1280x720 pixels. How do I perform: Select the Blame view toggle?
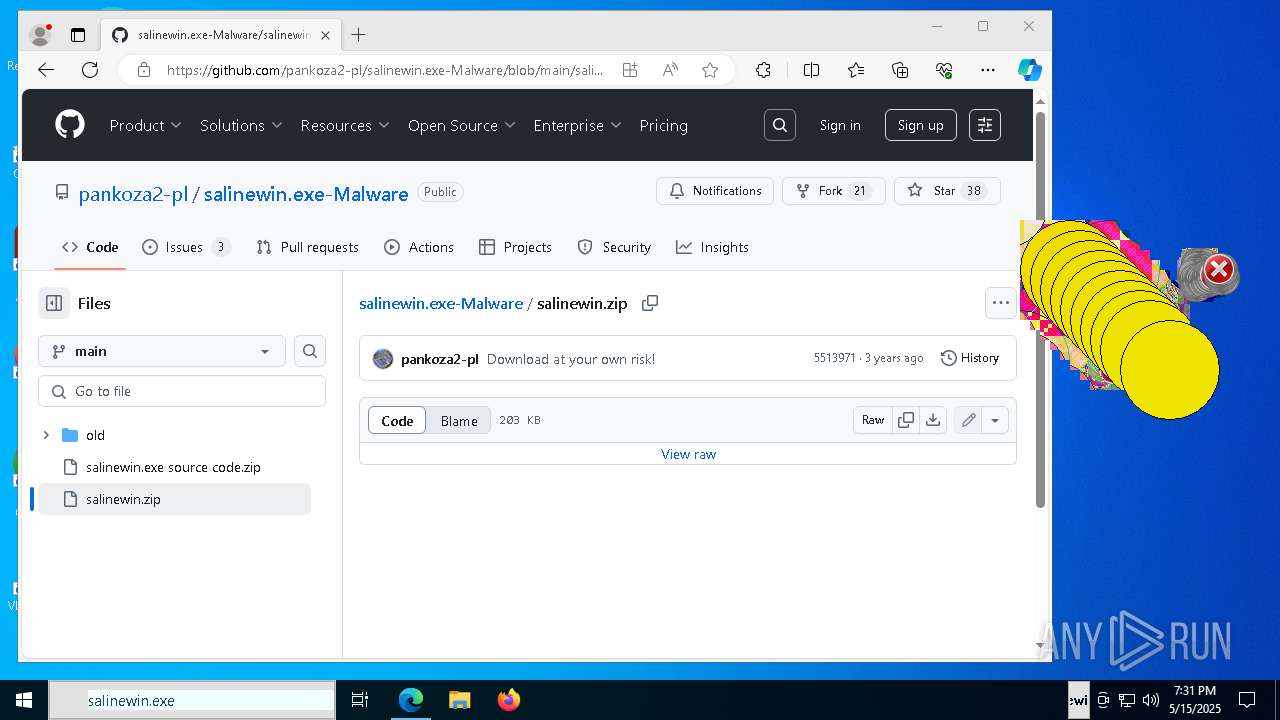click(459, 421)
